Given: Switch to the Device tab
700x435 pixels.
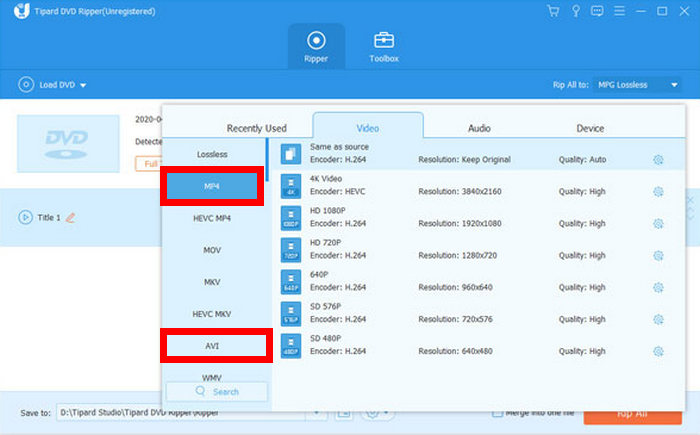Looking at the screenshot, I should click(590, 128).
